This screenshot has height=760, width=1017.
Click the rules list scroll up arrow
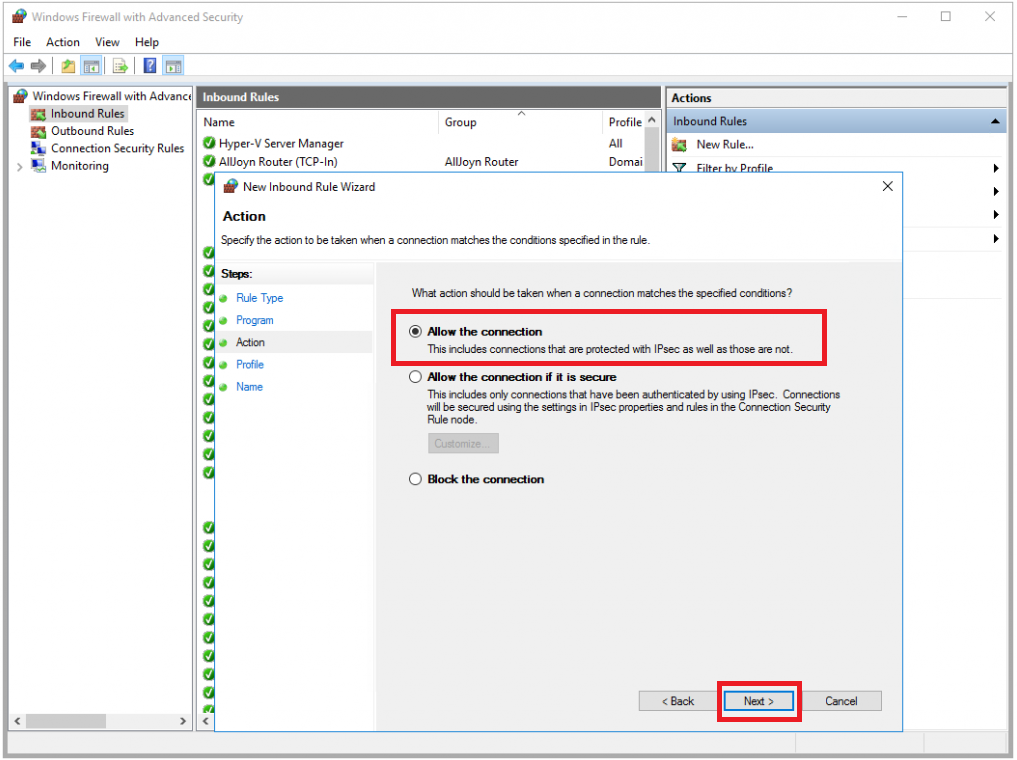652,121
